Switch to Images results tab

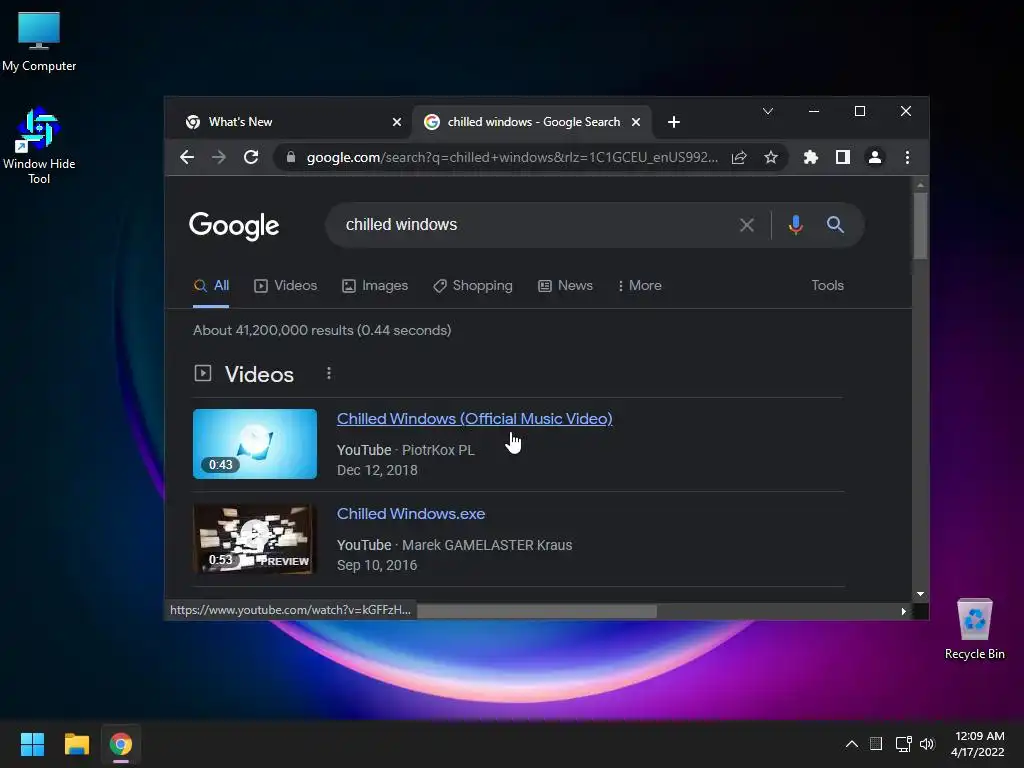pos(375,285)
